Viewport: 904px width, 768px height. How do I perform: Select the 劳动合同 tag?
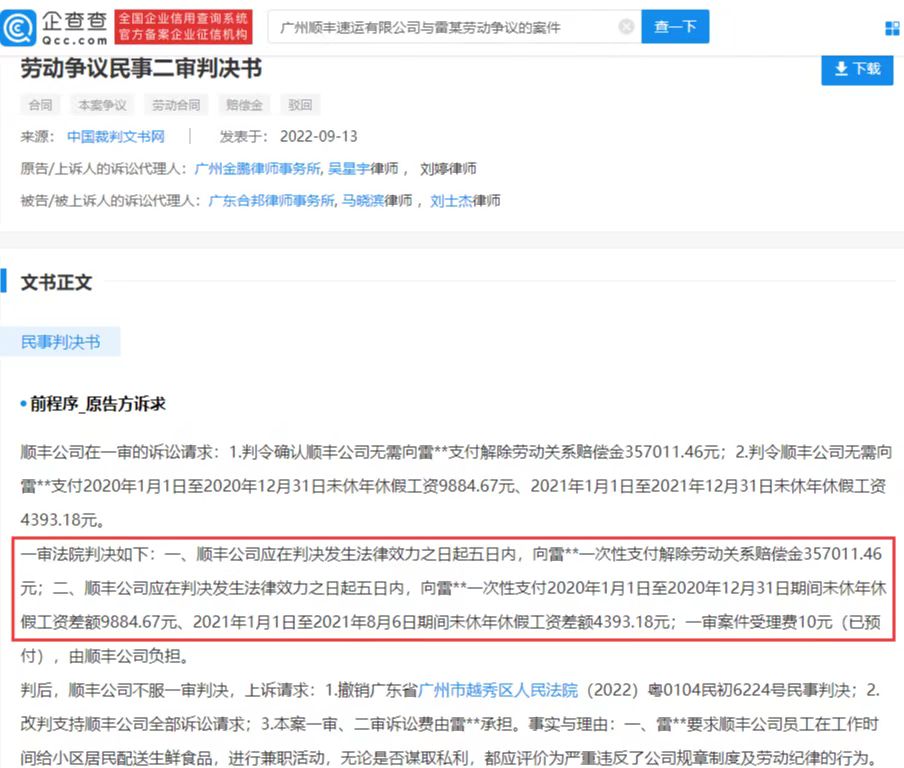point(175,105)
